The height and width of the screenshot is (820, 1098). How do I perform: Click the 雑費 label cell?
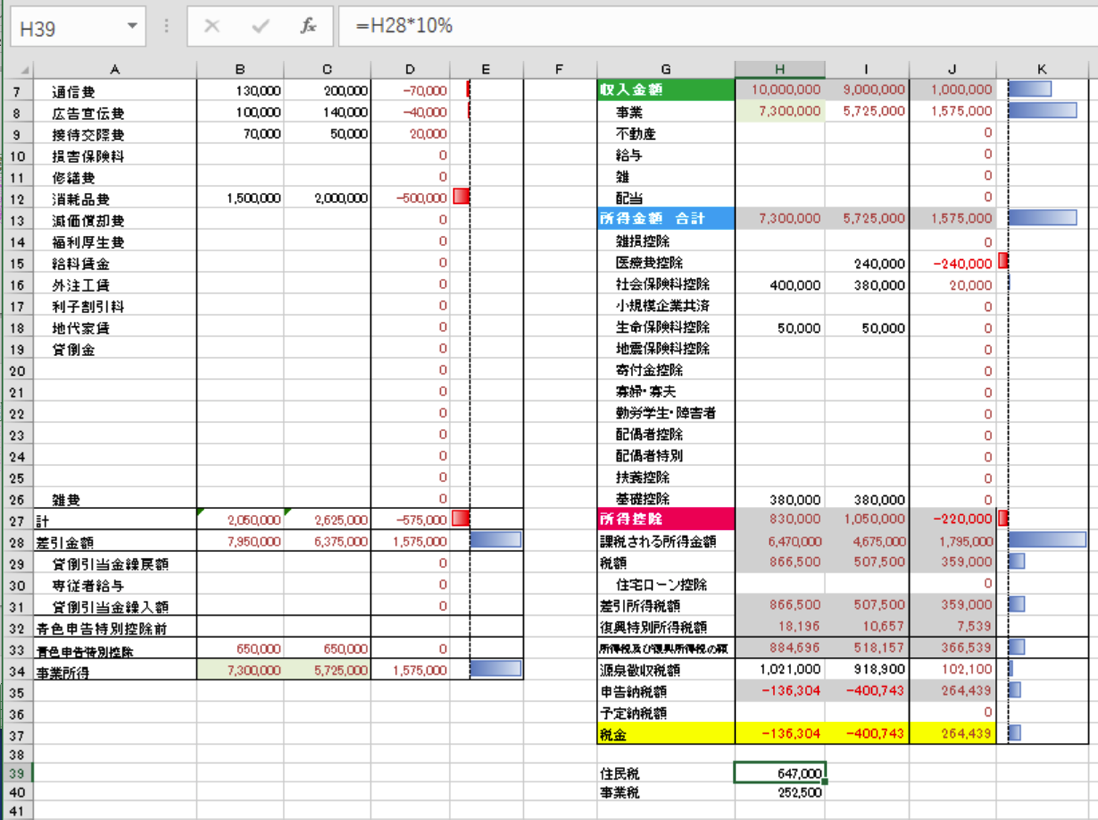click(x=115, y=500)
